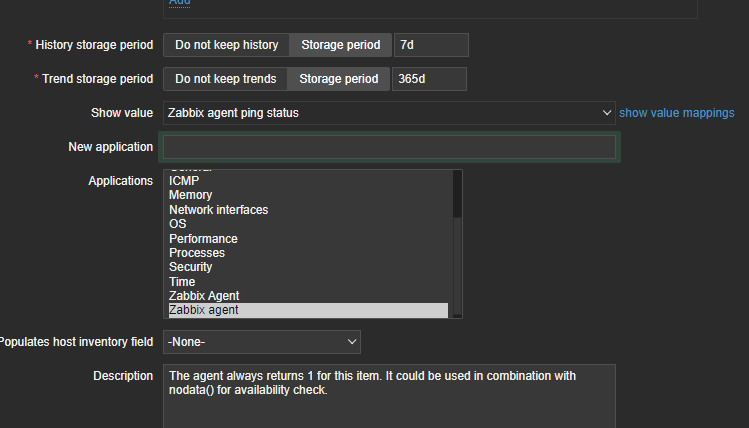Open 'show value mappings' link

coord(676,113)
